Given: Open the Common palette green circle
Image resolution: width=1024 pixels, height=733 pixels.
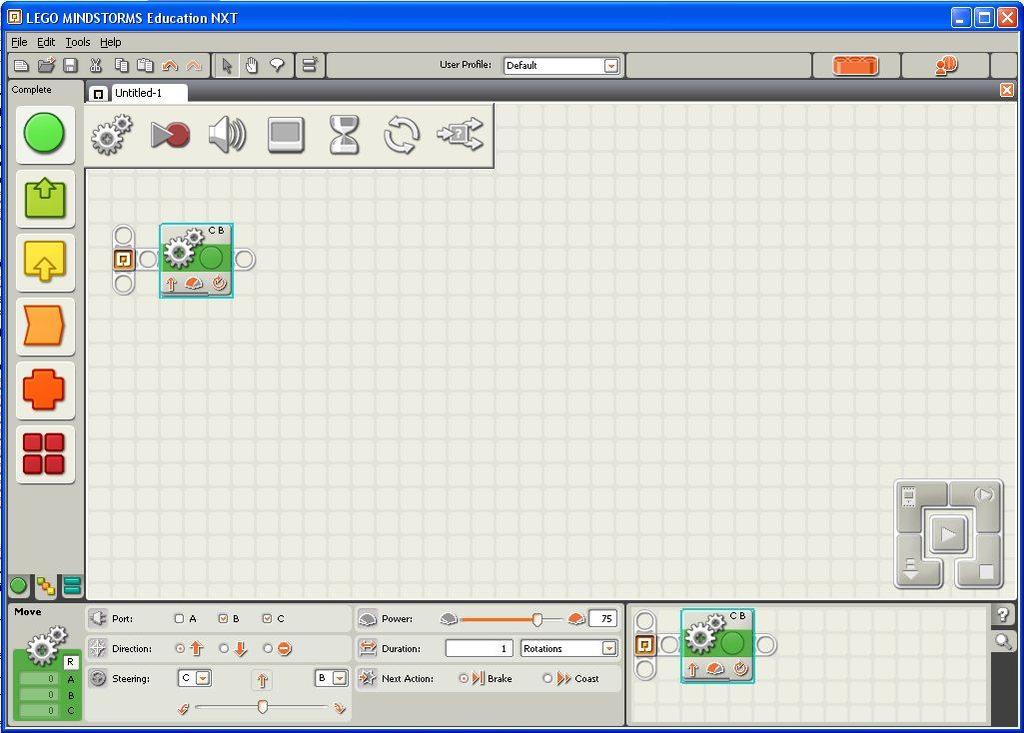Looking at the screenshot, I should point(44,134).
